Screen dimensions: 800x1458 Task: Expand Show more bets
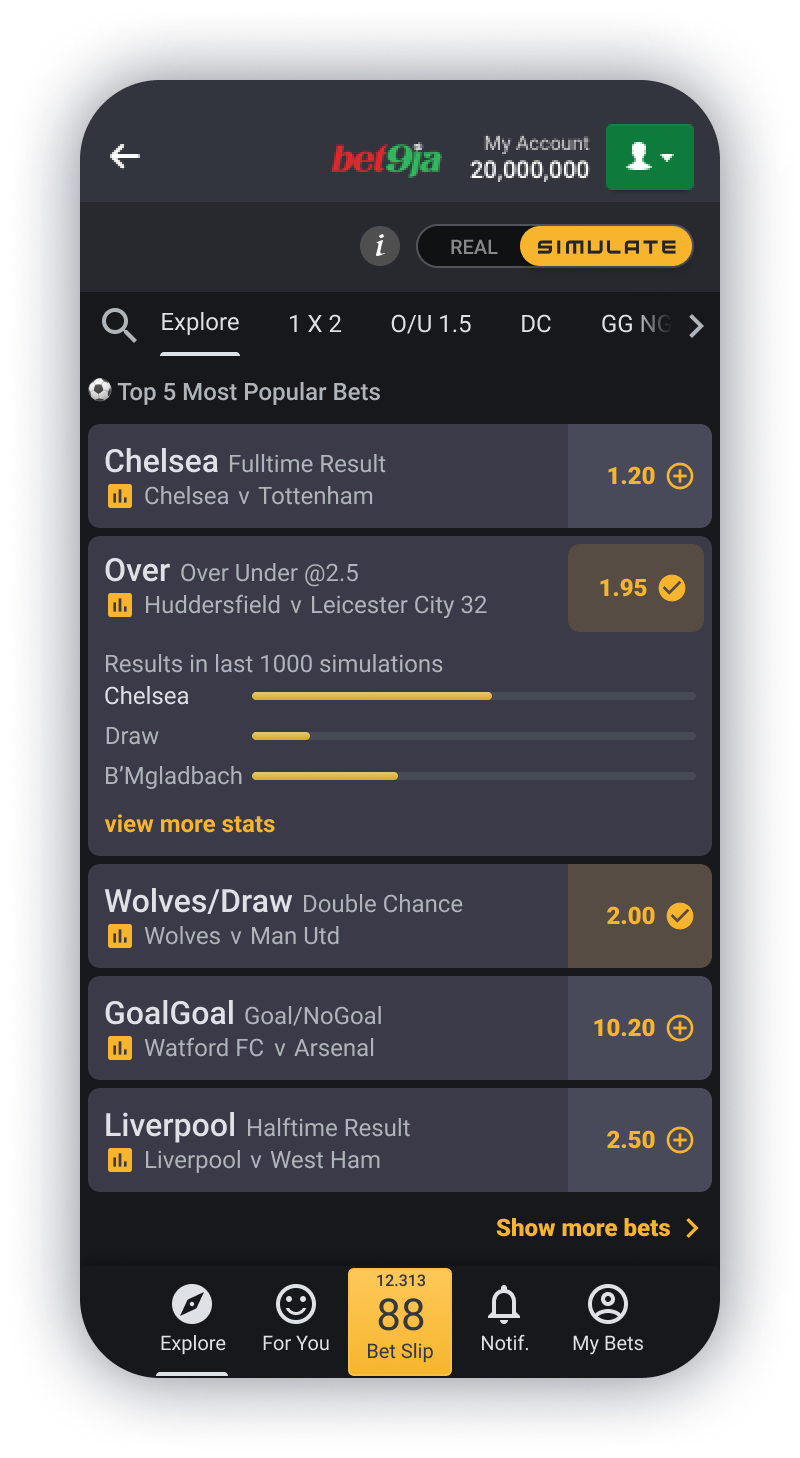pyautogui.click(x=597, y=1228)
